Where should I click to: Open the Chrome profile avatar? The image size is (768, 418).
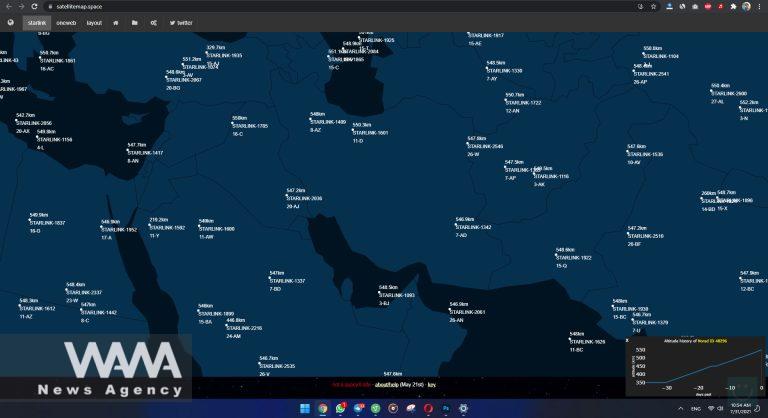point(746,6)
